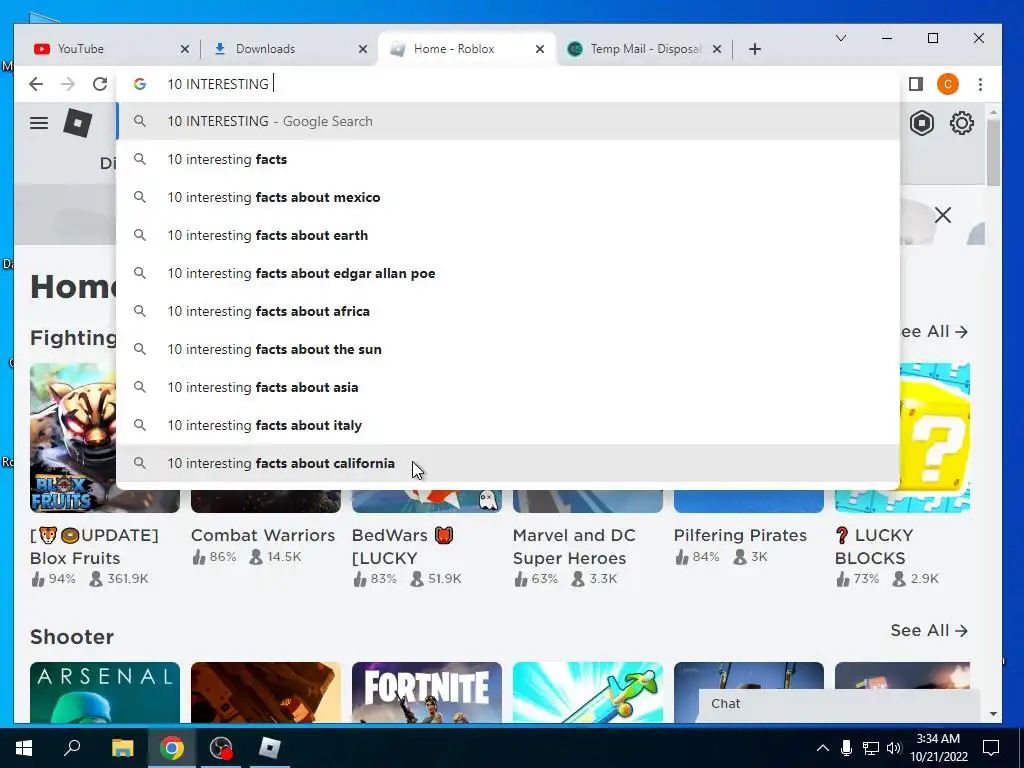
Task: Show hidden system tray icons
Action: click(x=823, y=748)
